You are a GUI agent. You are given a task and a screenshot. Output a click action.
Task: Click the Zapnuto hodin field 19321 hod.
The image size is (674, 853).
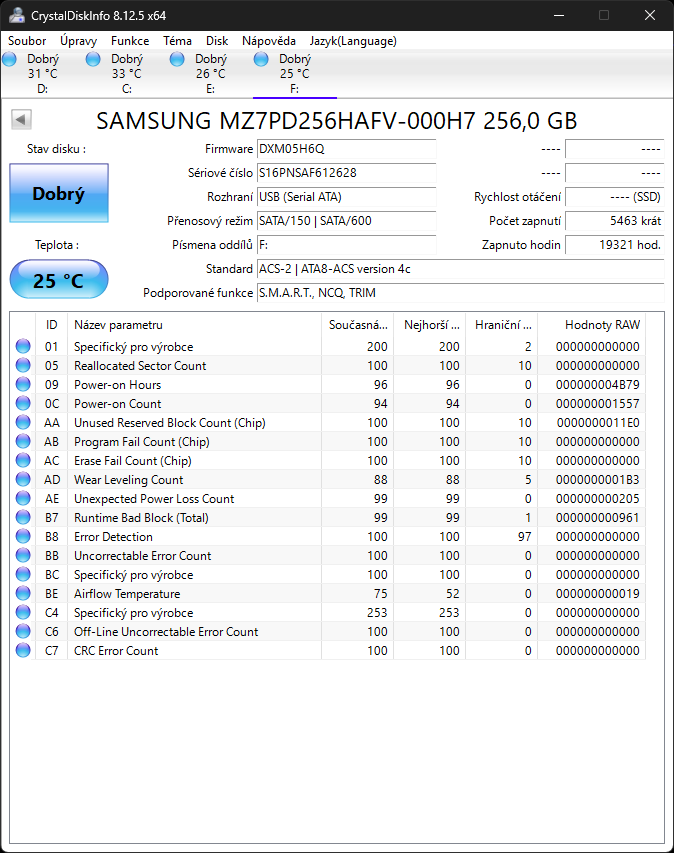[x=615, y=245]
